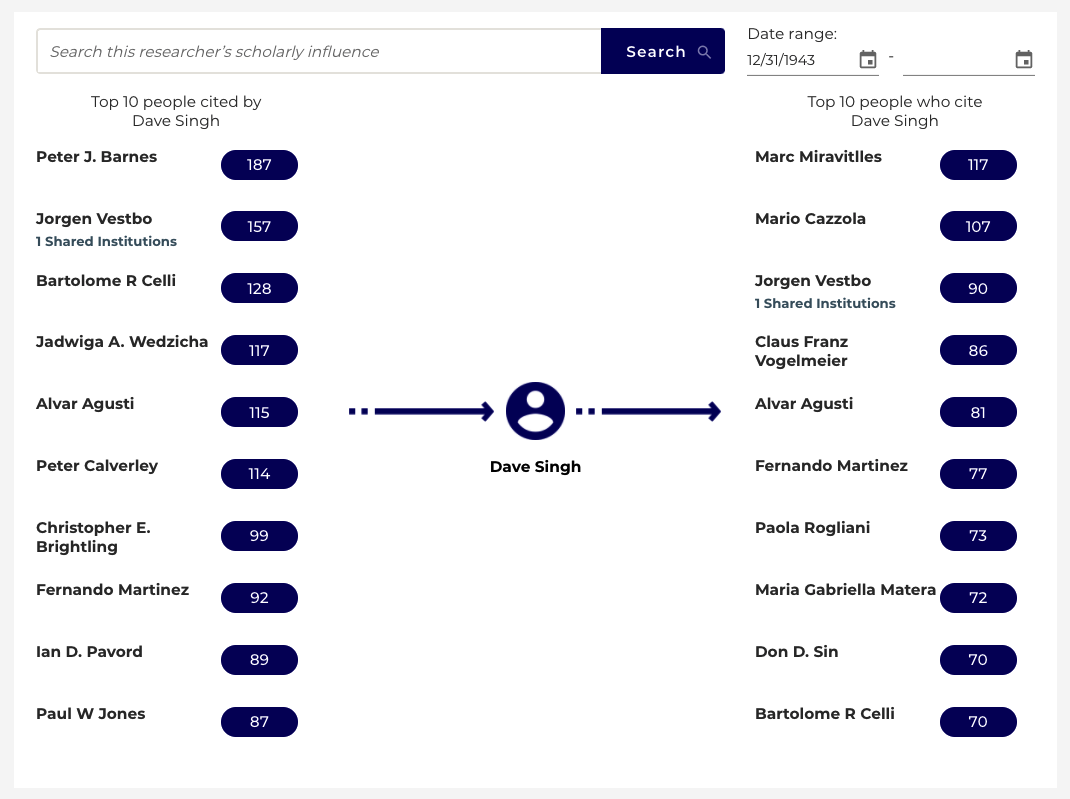Click the 70 badge beside Bartolome R Celli
This screenshot has width=1070, height=799.
pos(978,721)
